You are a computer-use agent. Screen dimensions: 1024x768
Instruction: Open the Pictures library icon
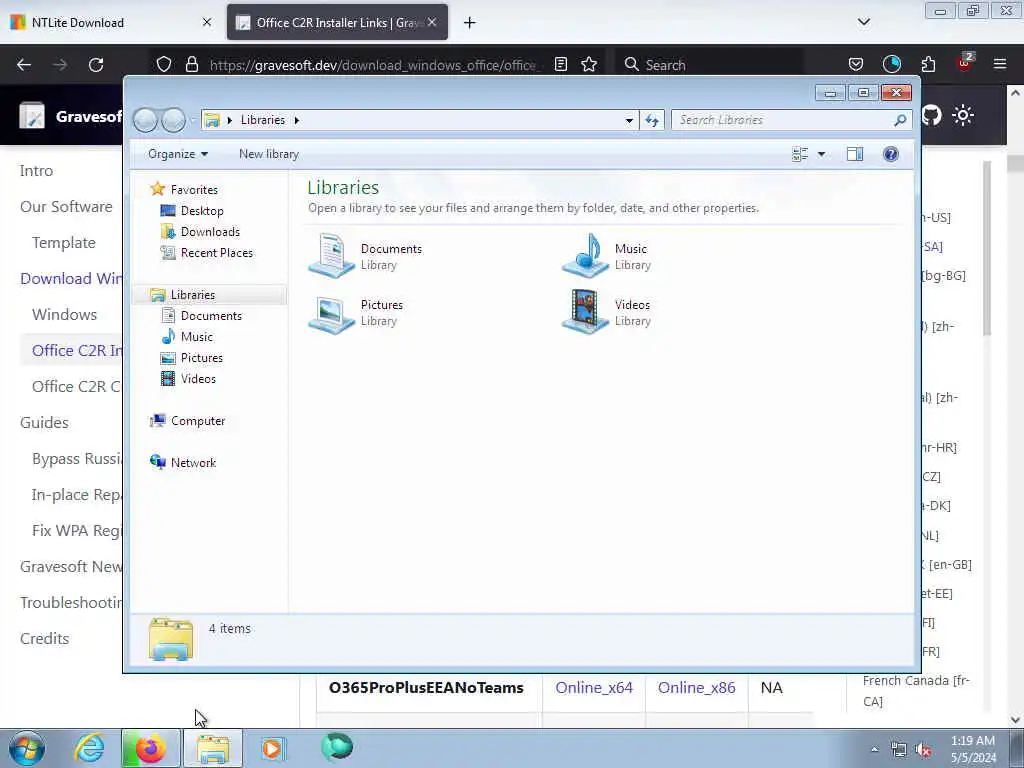click(332, 313)
